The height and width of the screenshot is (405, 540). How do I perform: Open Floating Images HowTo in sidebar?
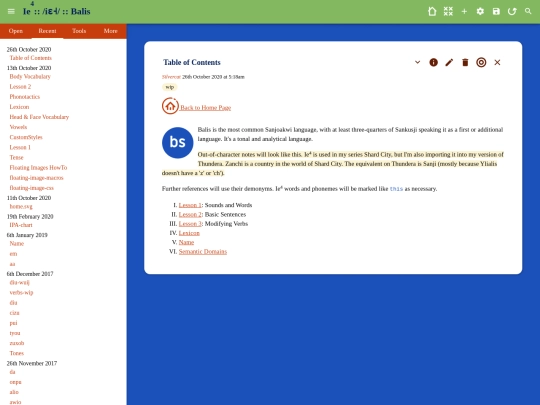click(x=38, y=168)
